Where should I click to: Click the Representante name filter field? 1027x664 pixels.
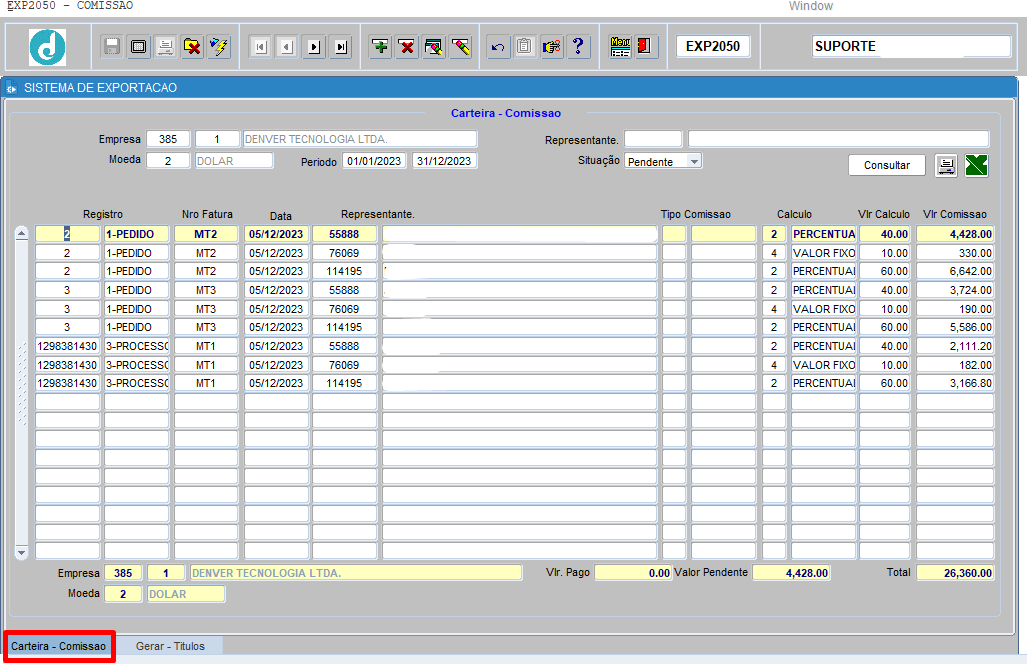838,139
